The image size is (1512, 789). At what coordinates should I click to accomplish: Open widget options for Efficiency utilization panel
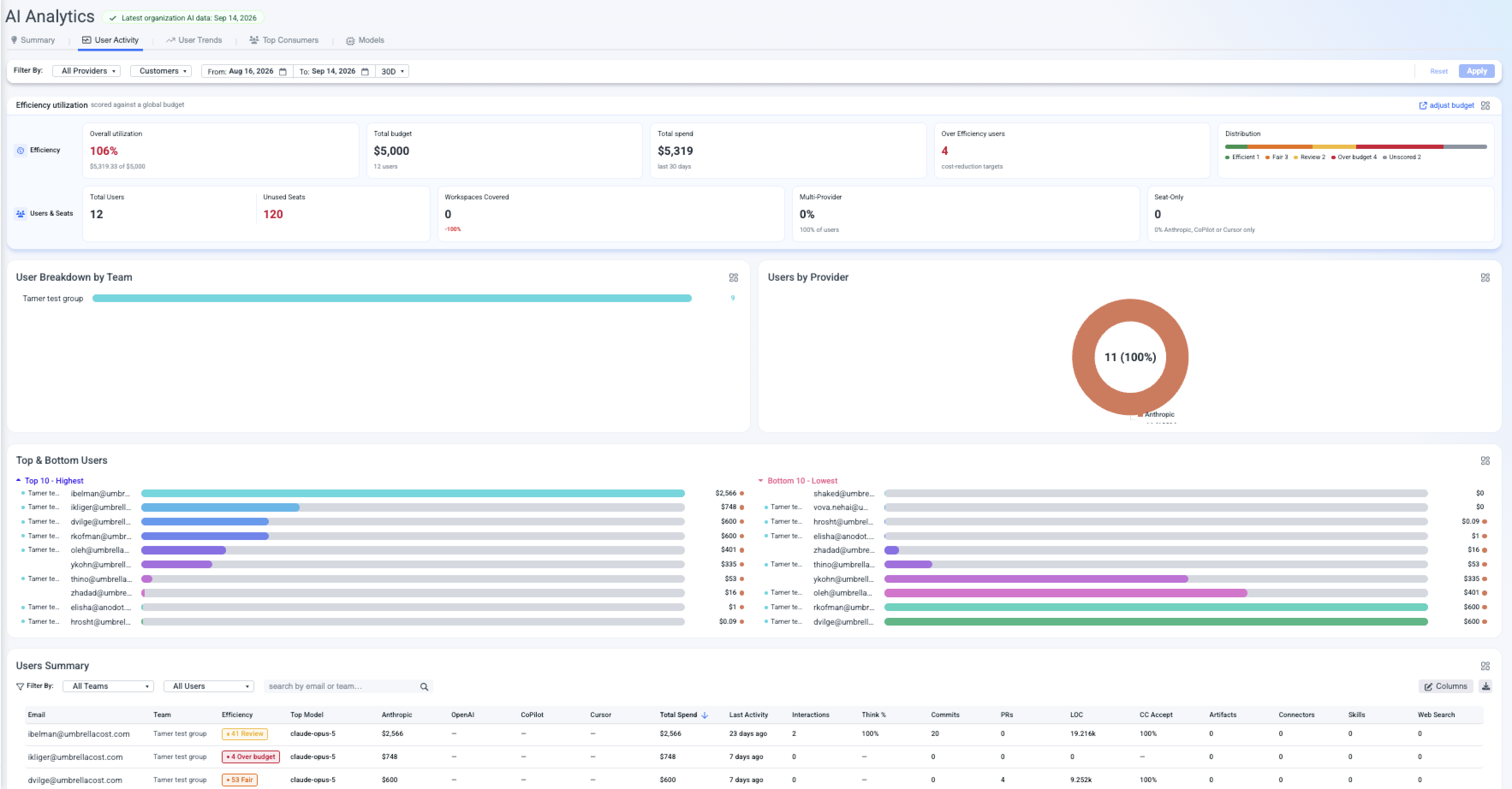(x=1485, y=106)
